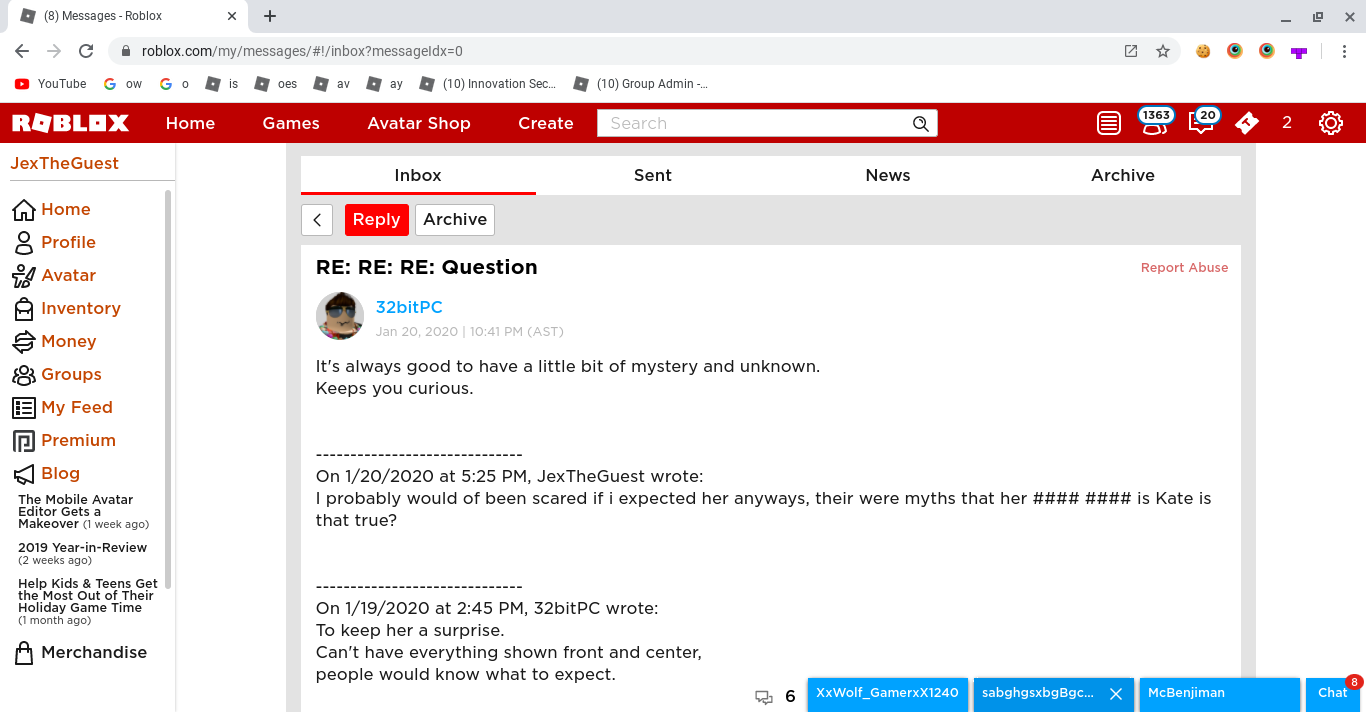Switch to the Sent tab
The height and width of the screenshot is (712, 1366).
coord(653,175)
